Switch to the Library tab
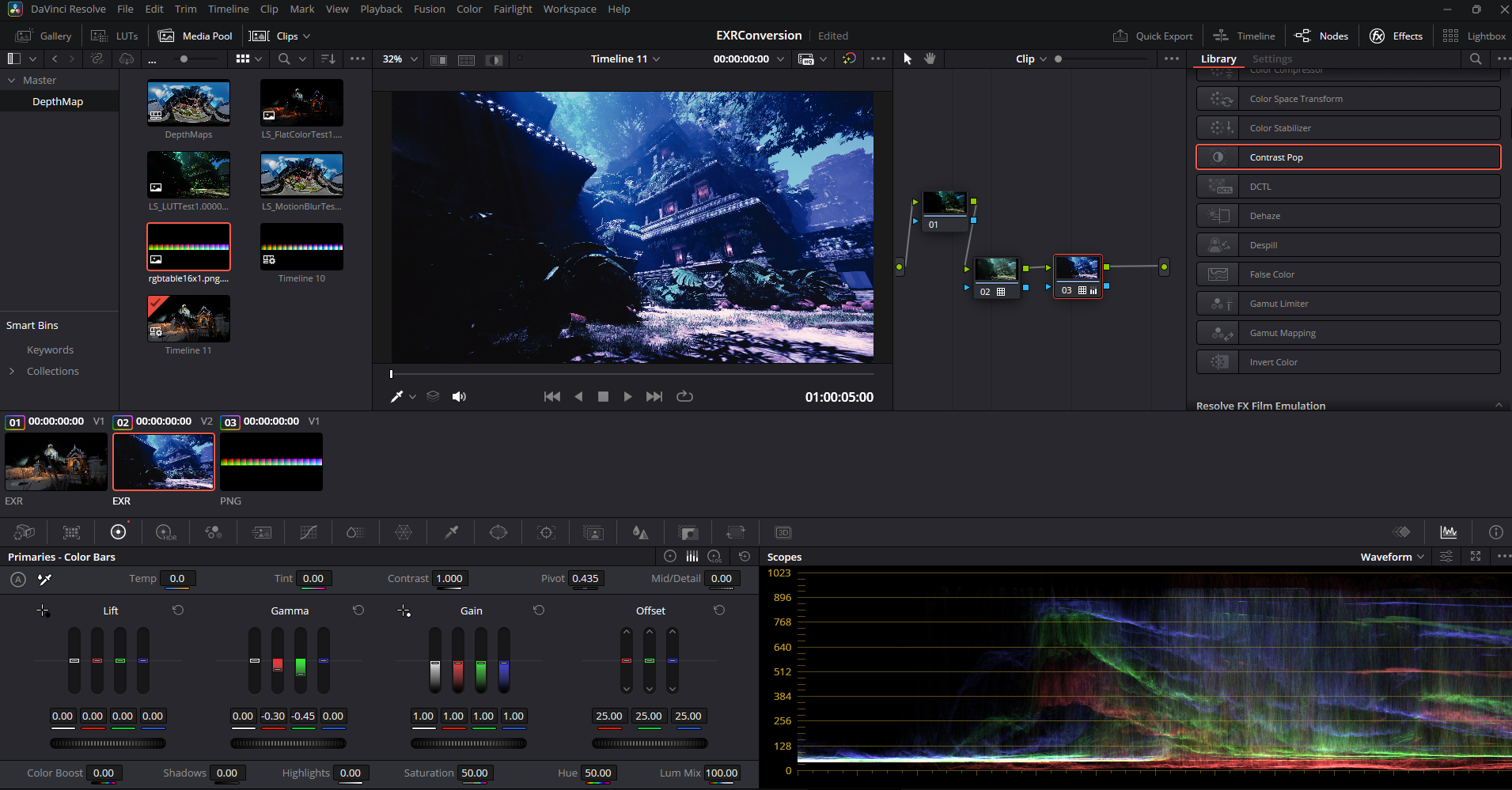The height and width of the screenshot is (790, 1512). 1218,59
